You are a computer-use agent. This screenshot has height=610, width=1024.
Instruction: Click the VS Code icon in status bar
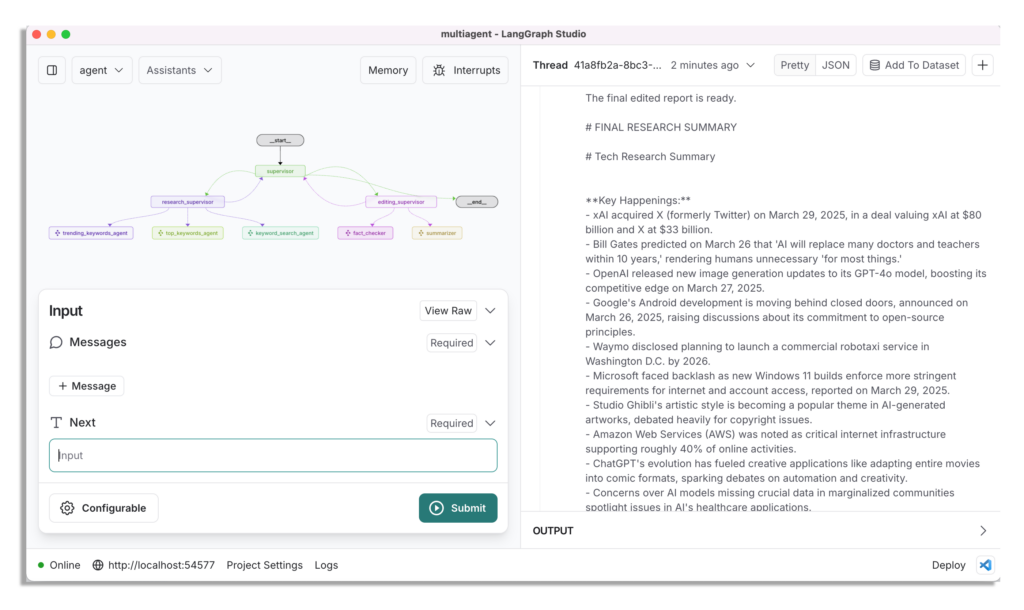click(985, 565)
